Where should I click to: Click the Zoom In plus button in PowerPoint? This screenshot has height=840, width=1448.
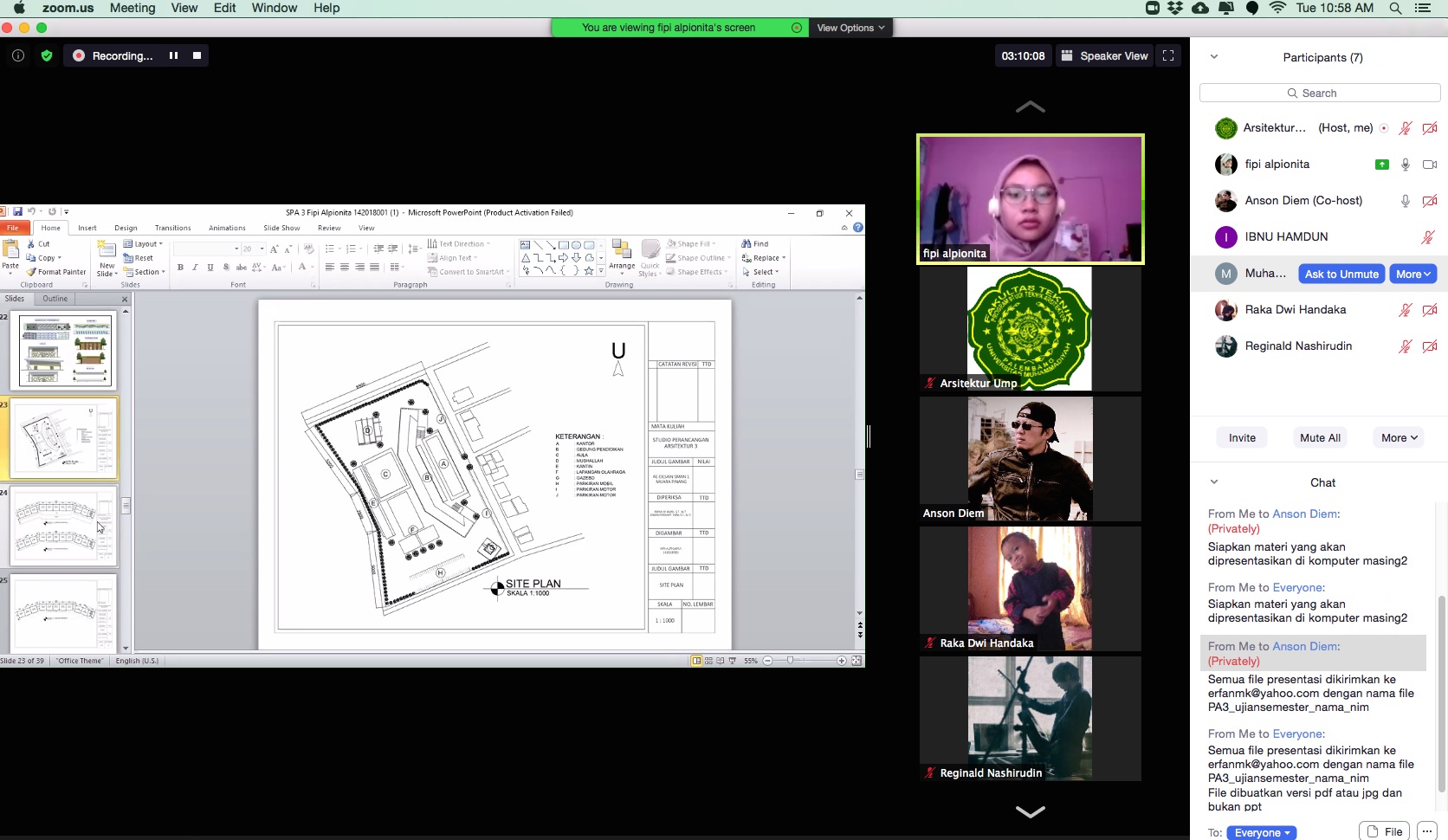(842, 661)
